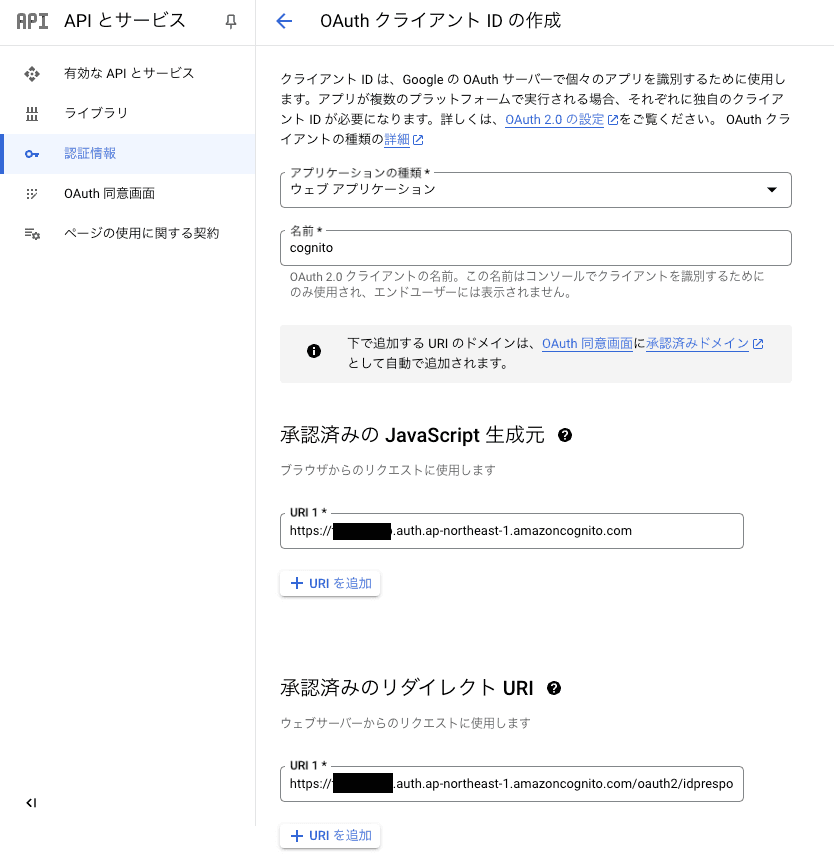Pin the API とサービス sidebar
This screenshot has width=834, height=858.
coord(231,21)
